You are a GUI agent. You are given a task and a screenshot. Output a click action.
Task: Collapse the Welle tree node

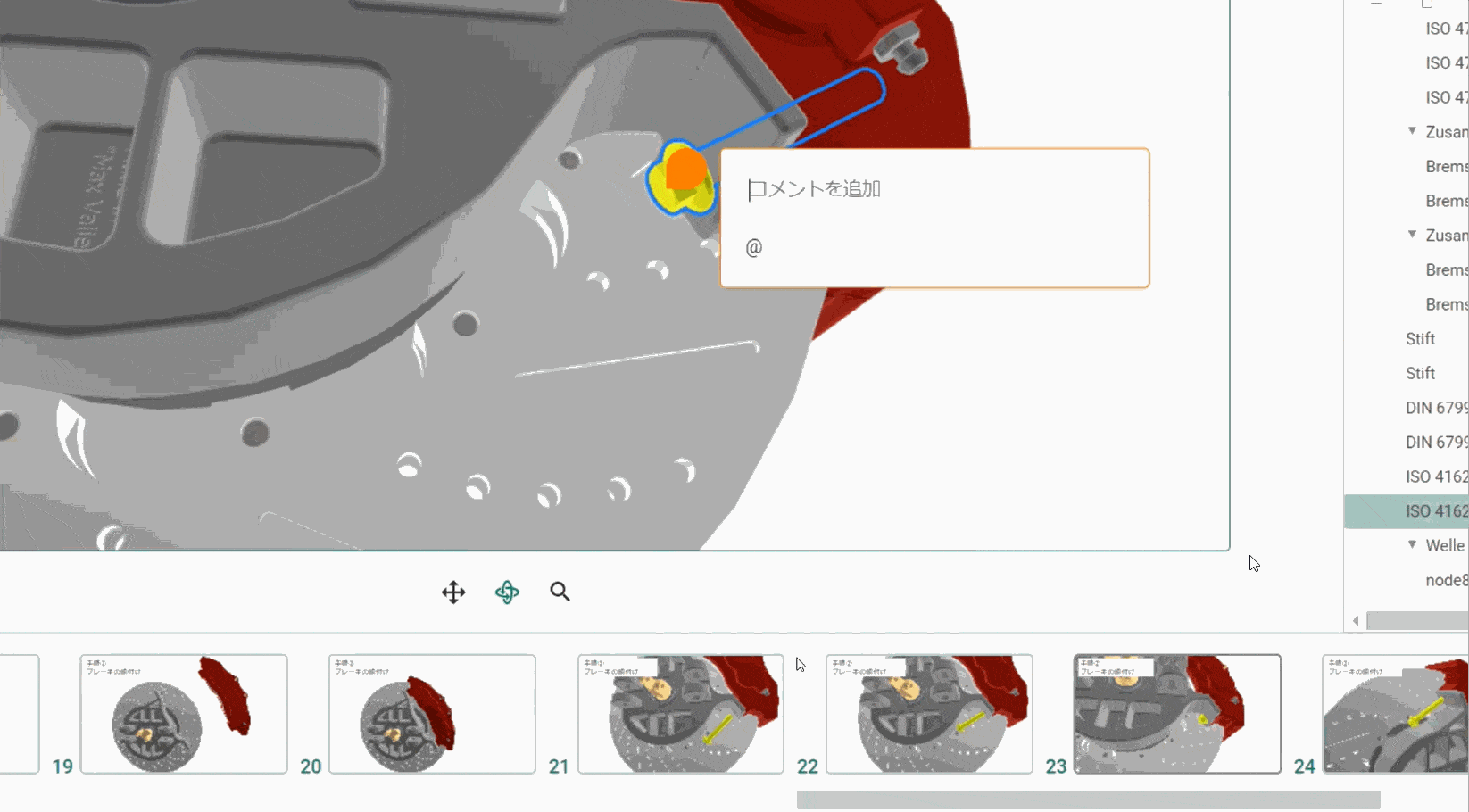pyautogui.click(x=1412, y=544)
